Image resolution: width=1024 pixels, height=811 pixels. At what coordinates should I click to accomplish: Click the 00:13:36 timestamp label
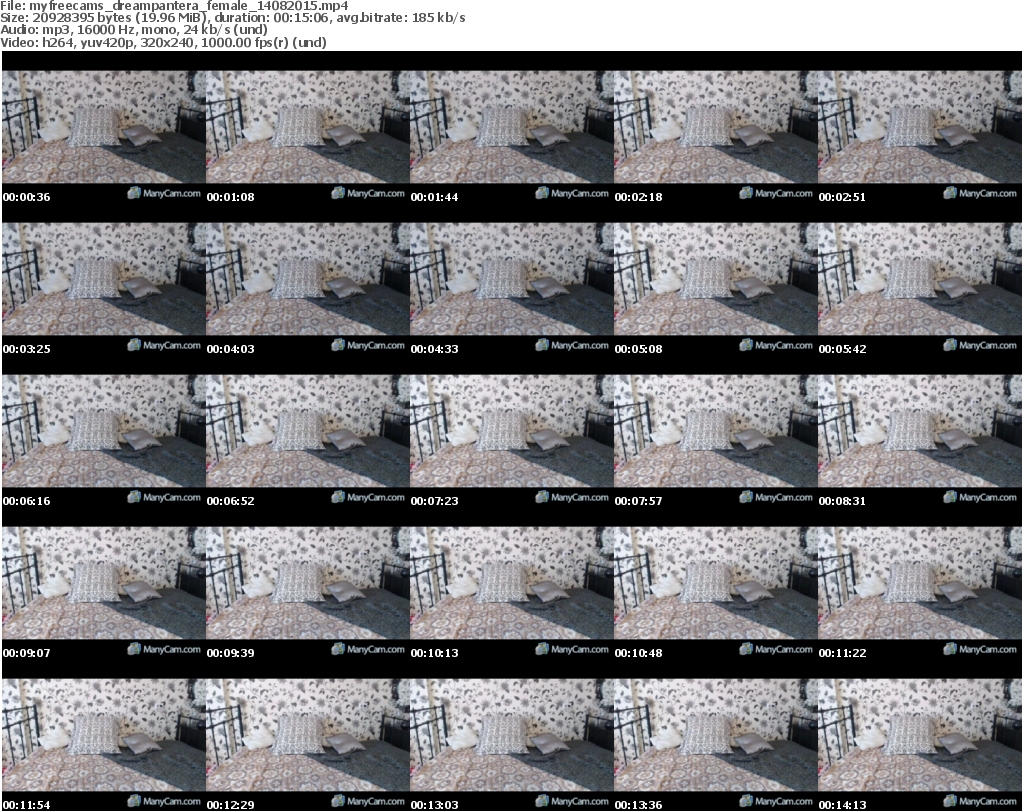(x=638, y=805)
